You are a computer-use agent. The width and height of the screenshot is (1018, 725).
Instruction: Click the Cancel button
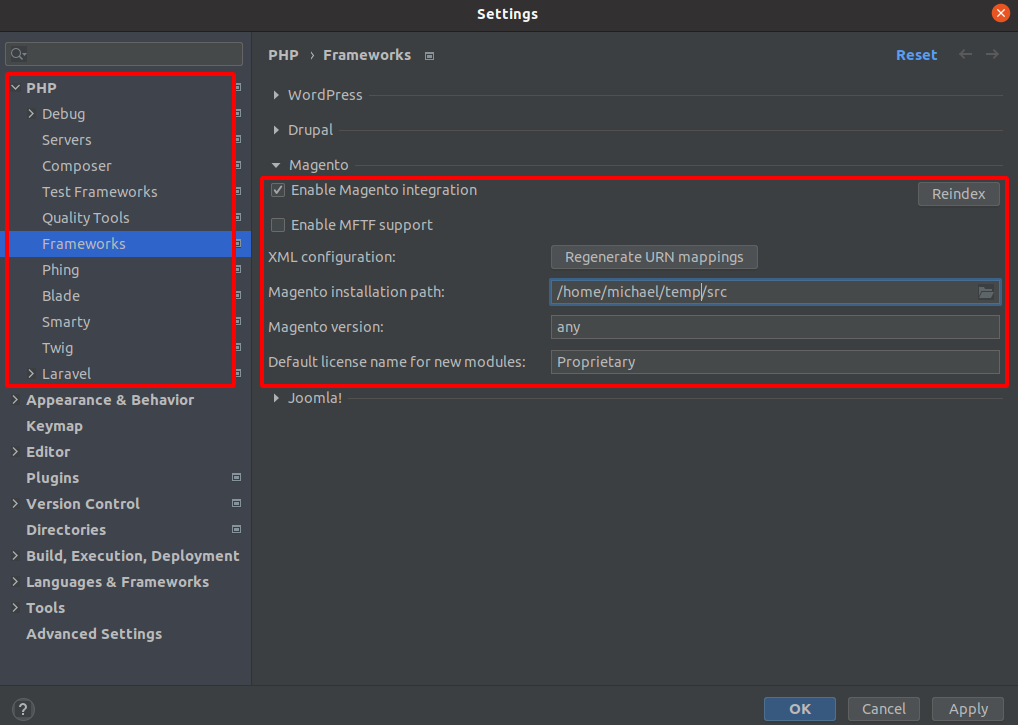pyautogui.click(x=884, y=709)
